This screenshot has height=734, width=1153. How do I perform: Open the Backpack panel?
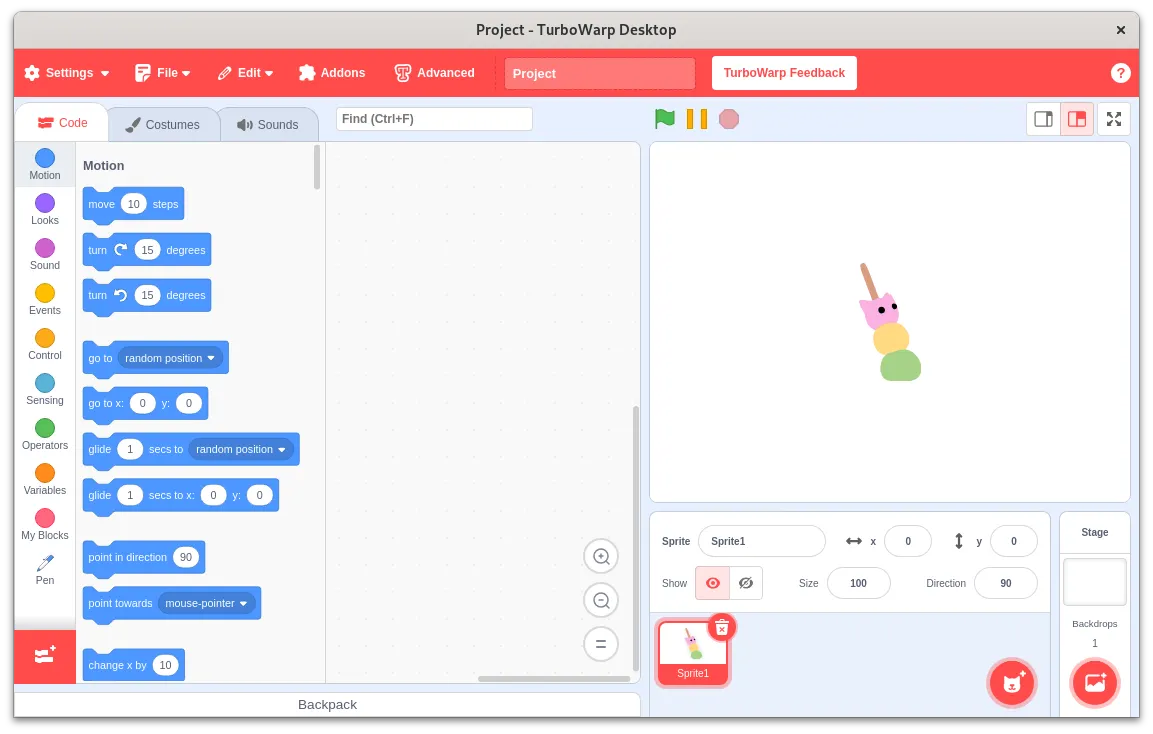coord(327,705)
